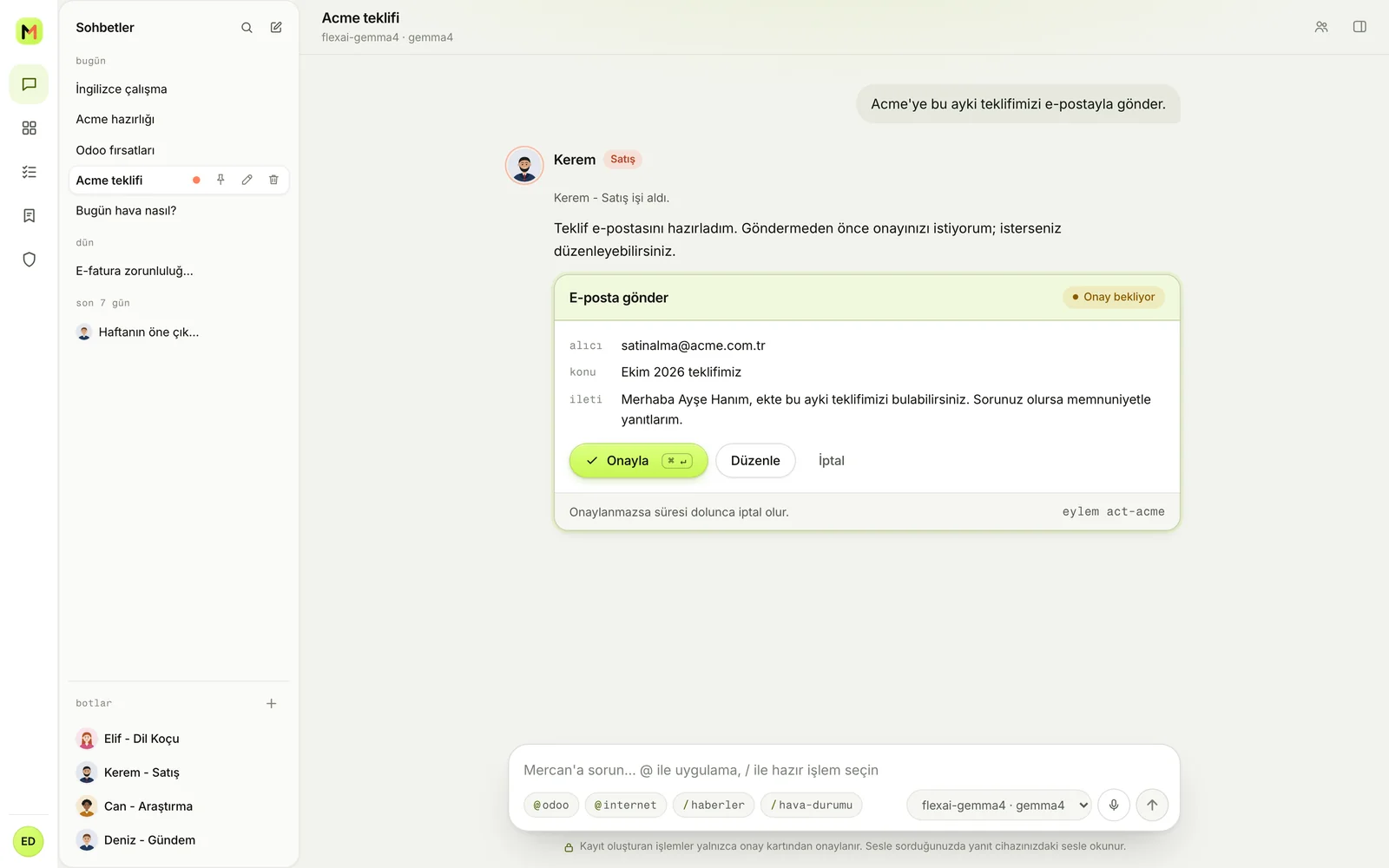This screenshot has height=868, width=1389.
Task: Open the E-fatura zorunluluğ... chat
Action: pyautogui.click(x=178, y=271)
